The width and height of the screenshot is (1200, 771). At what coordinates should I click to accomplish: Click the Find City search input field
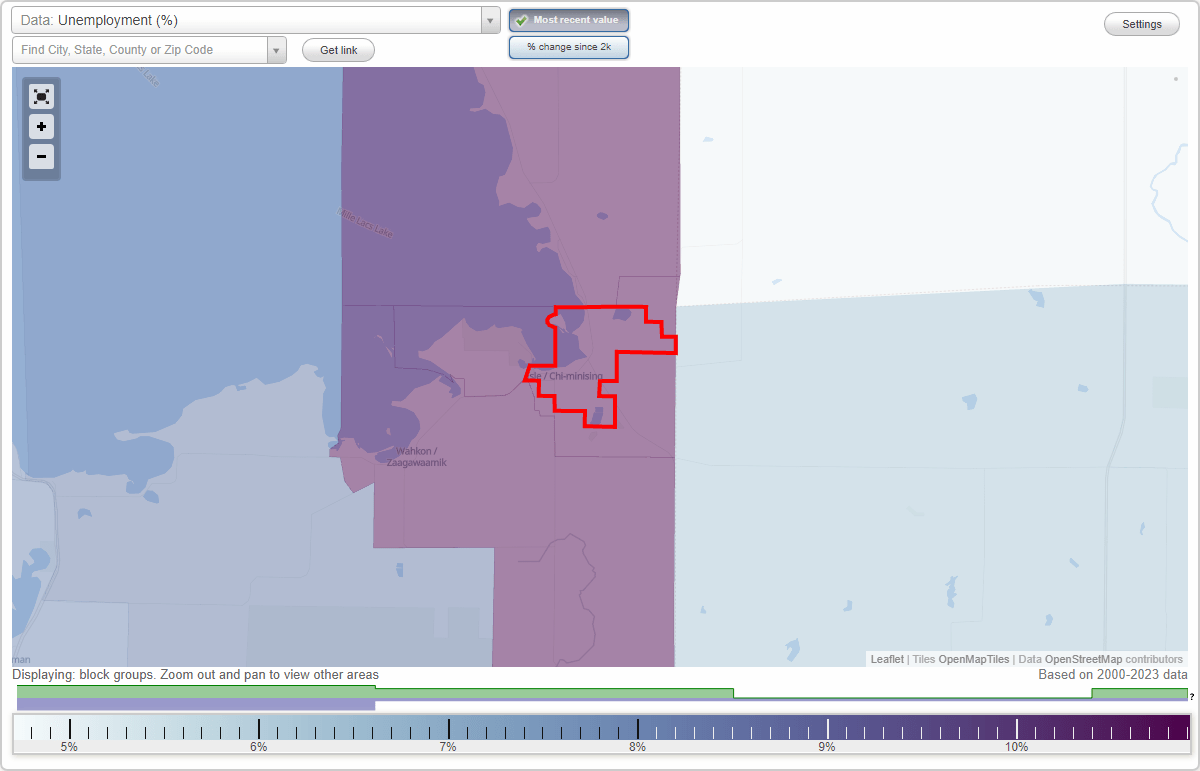click(140, 49)
